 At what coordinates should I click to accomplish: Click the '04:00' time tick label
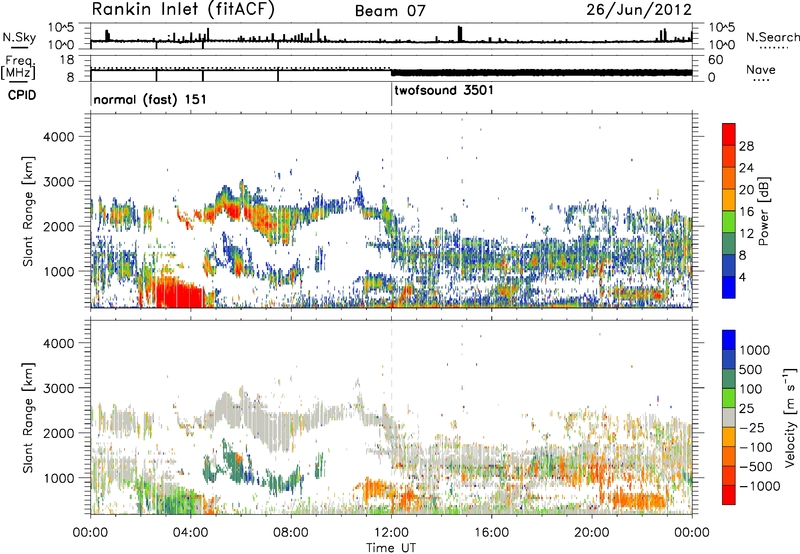pyautogui.click(x=191, y=533)
